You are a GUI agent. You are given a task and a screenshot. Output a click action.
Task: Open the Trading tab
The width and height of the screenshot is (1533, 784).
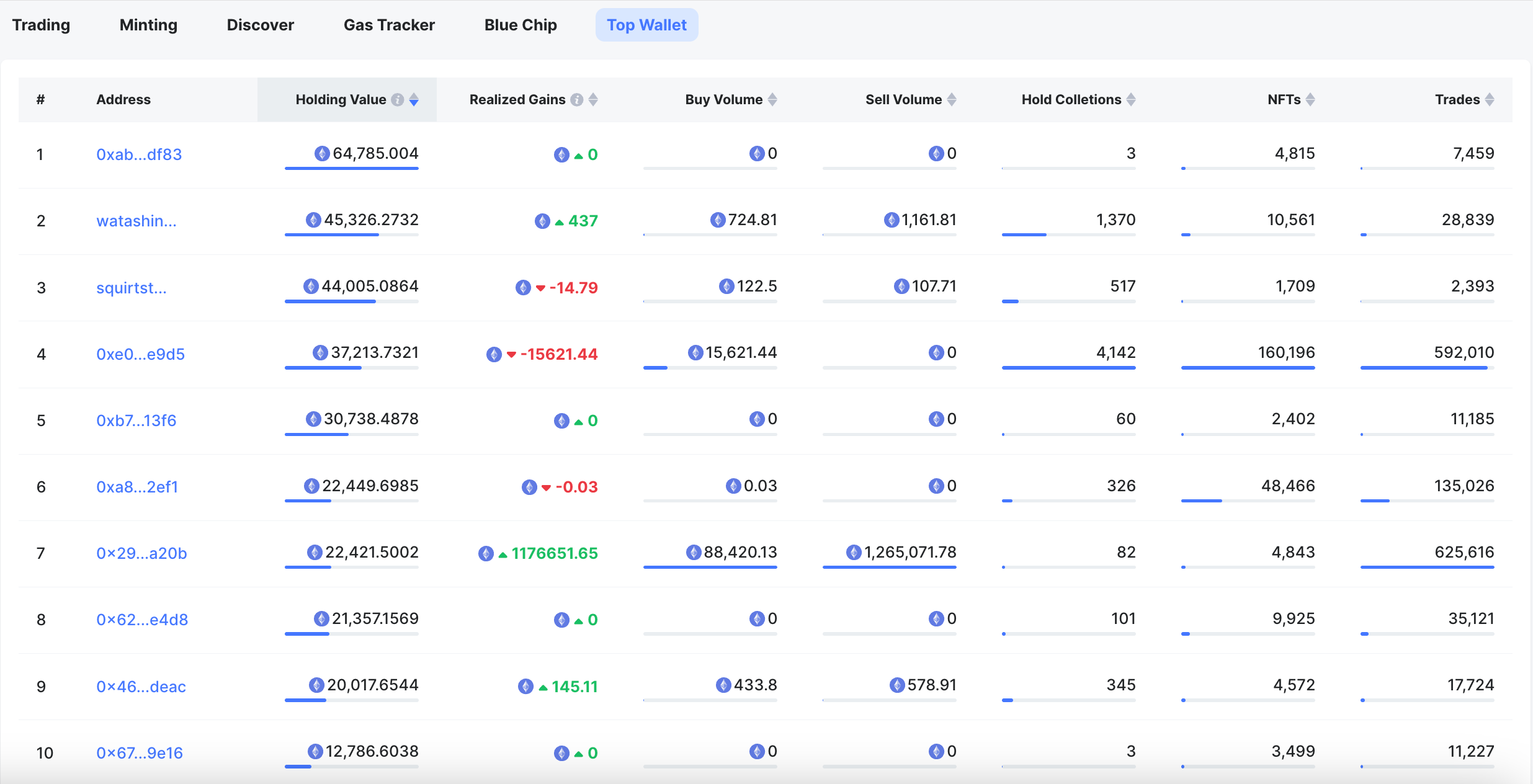(41, 25)
